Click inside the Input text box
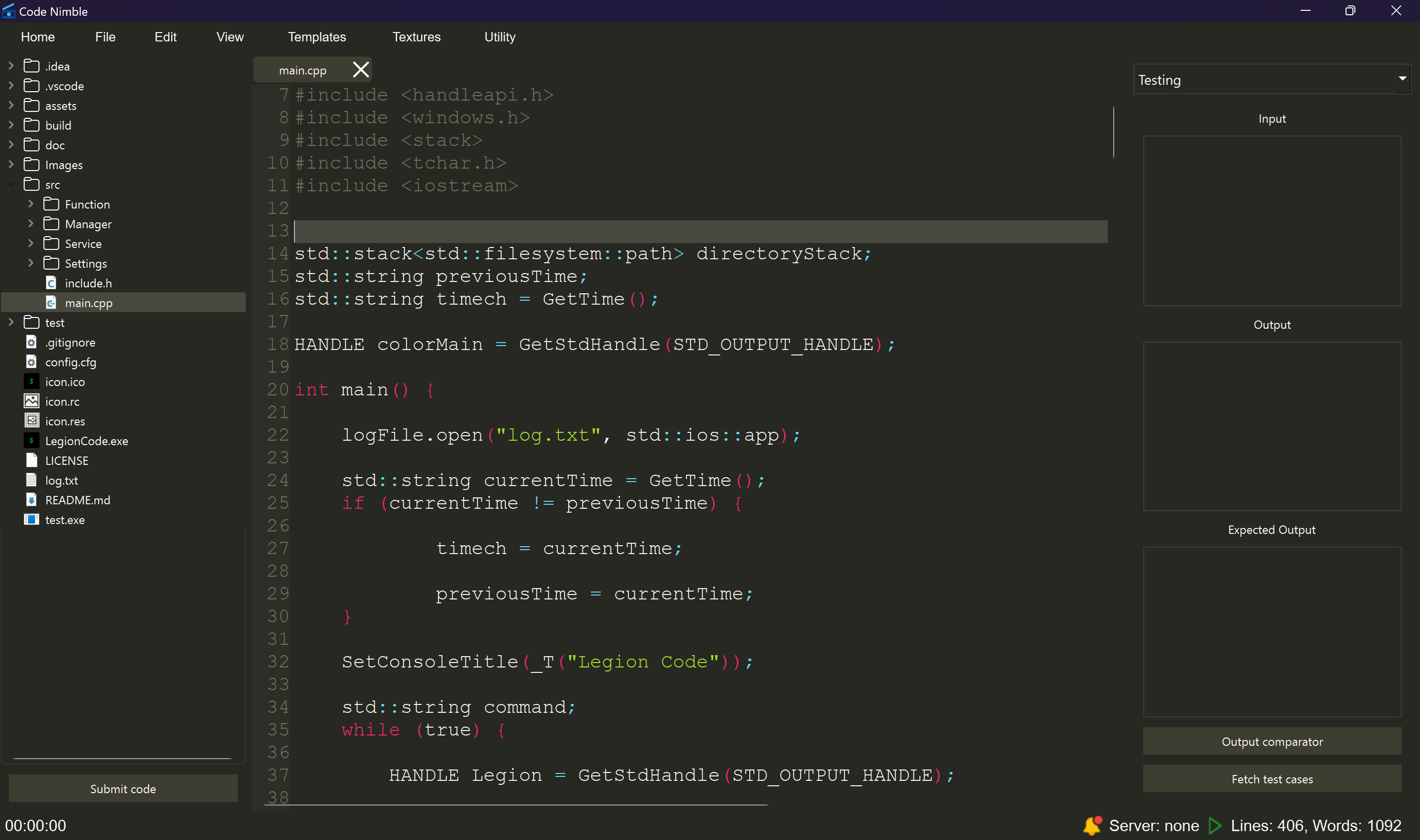 click(x=1272, y=220)
